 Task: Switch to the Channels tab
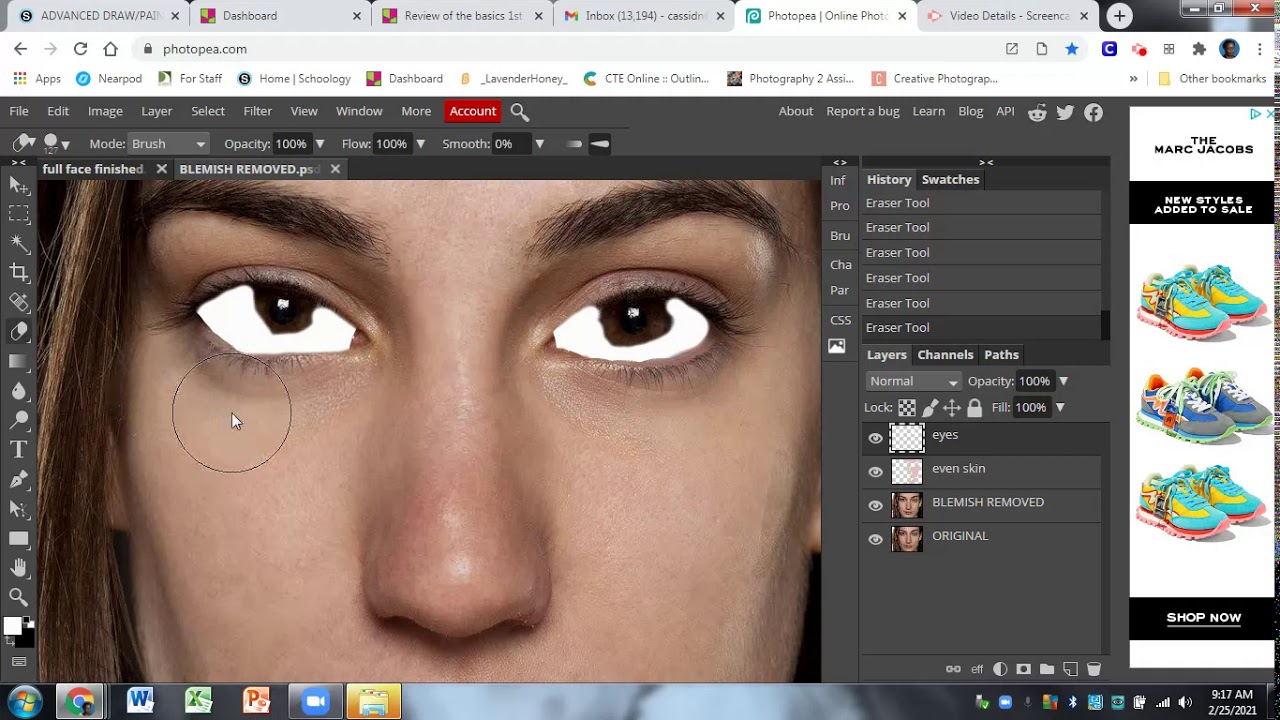click(945, 354)
